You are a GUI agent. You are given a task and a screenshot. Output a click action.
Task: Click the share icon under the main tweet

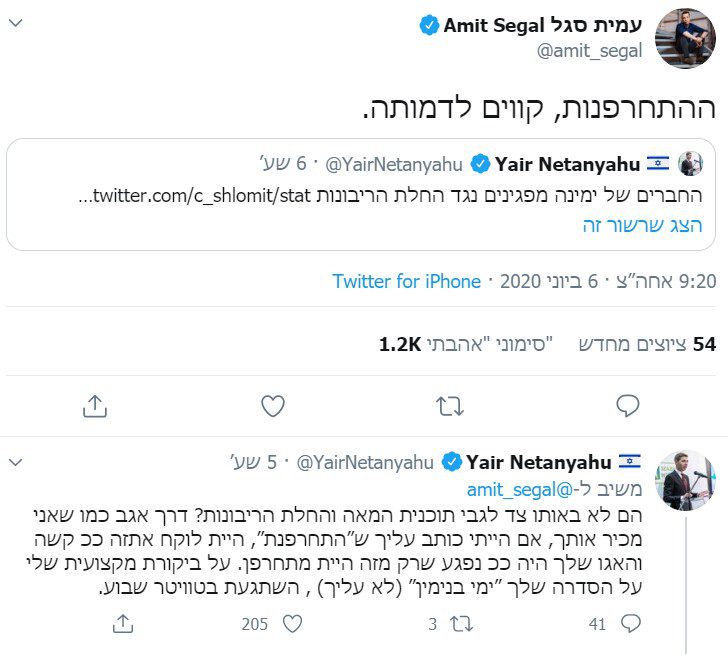[95, 405]
